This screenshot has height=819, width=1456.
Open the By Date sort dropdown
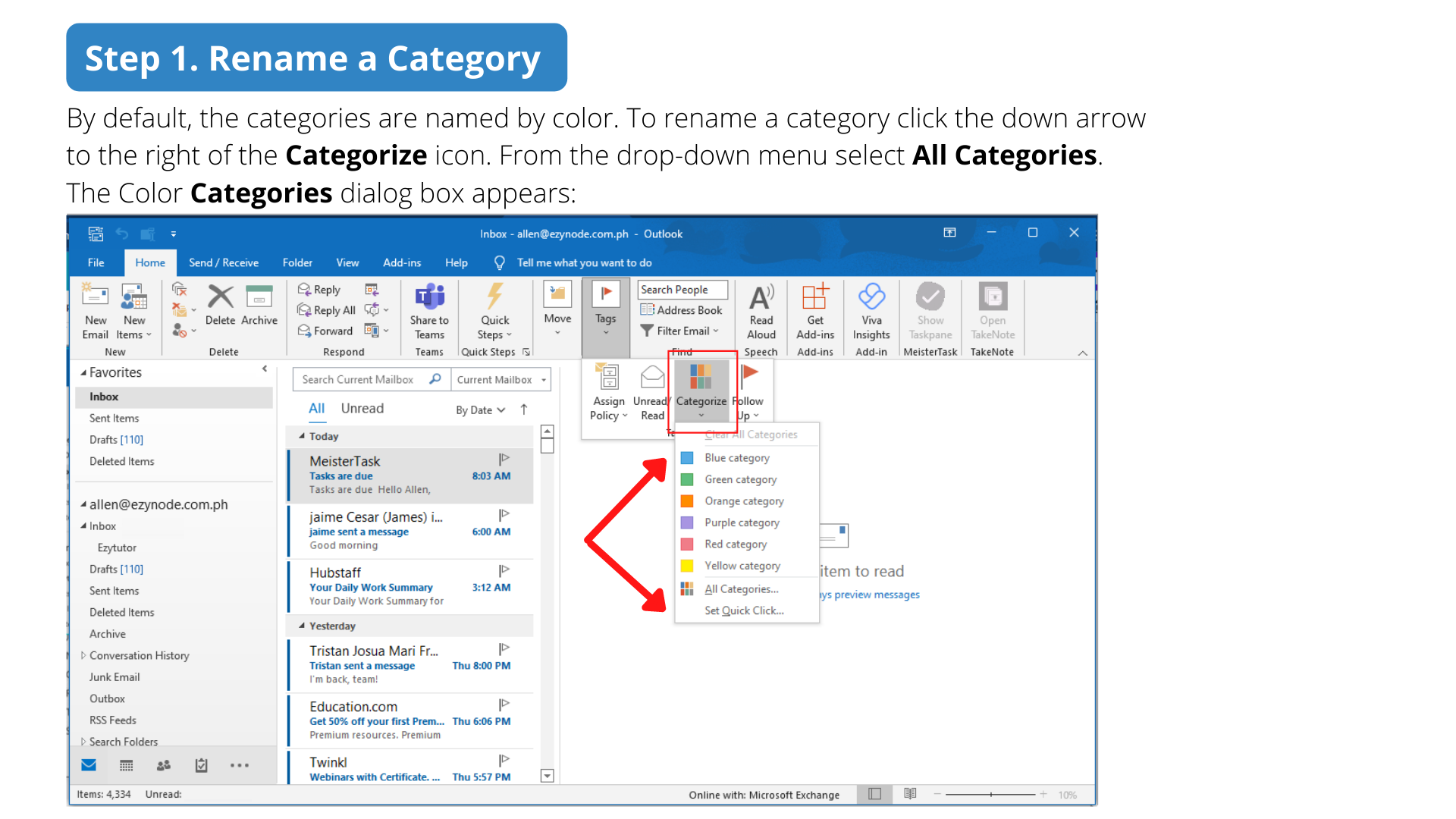pos(480,410)
